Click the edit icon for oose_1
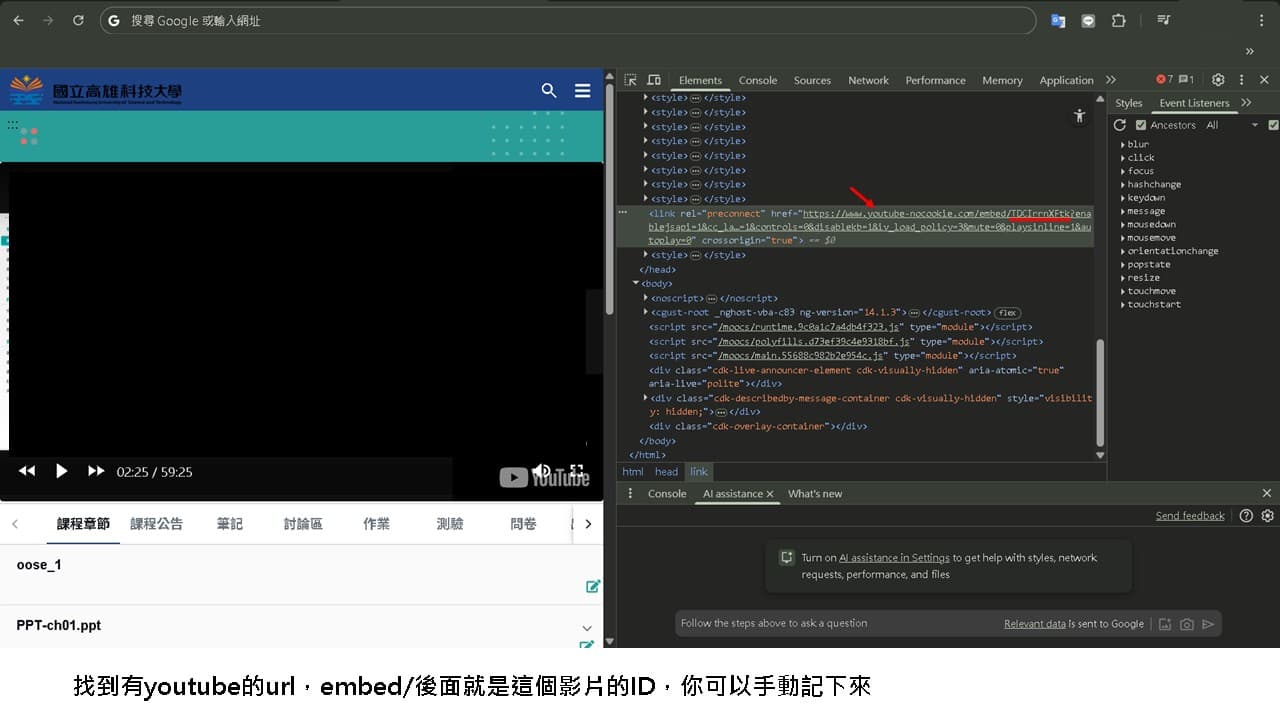1280x720 pixels. pyautogui.click(x=593, y=586)
